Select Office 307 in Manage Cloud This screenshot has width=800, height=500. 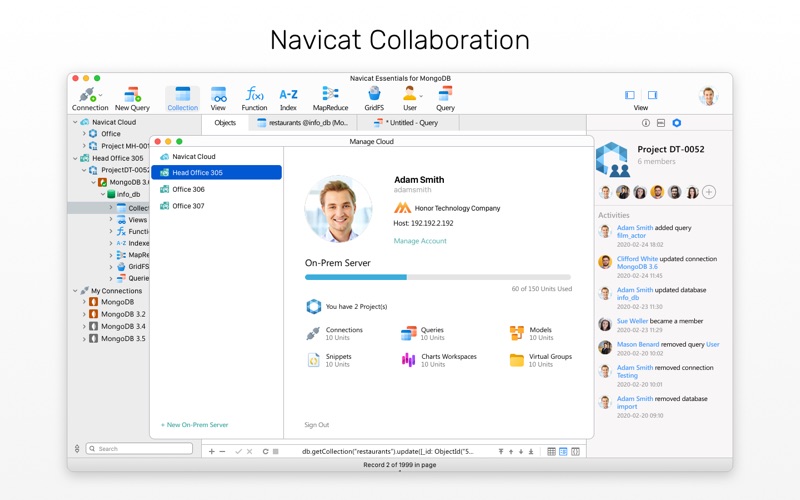click(216, 206)
